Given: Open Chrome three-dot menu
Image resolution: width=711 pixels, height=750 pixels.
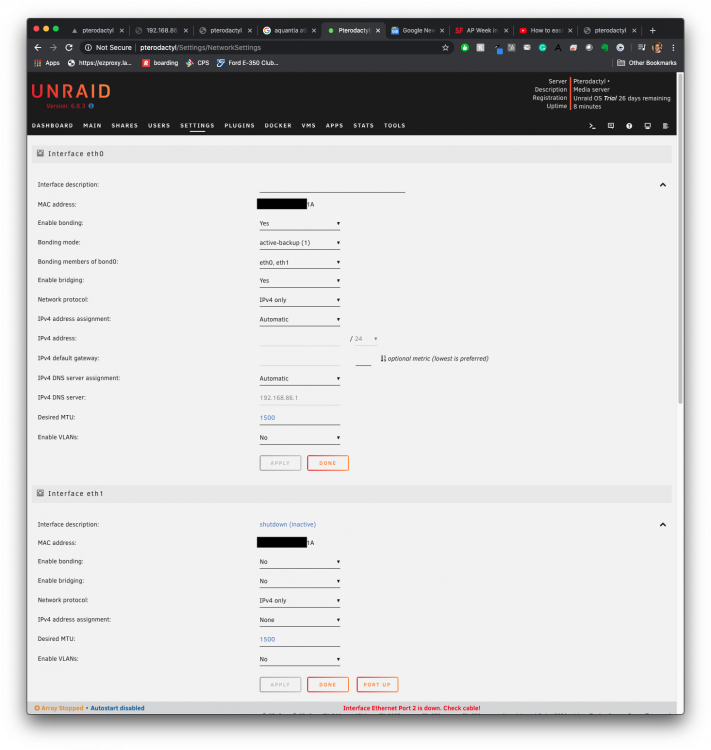Looking at the screenshot, I should pos(673,47).
